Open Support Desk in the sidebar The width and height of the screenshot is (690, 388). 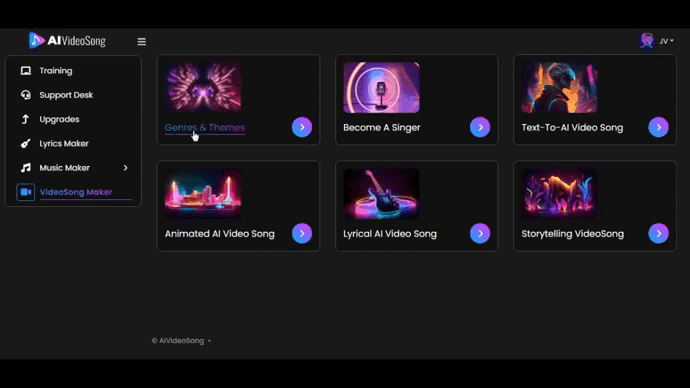coord(66,95)
